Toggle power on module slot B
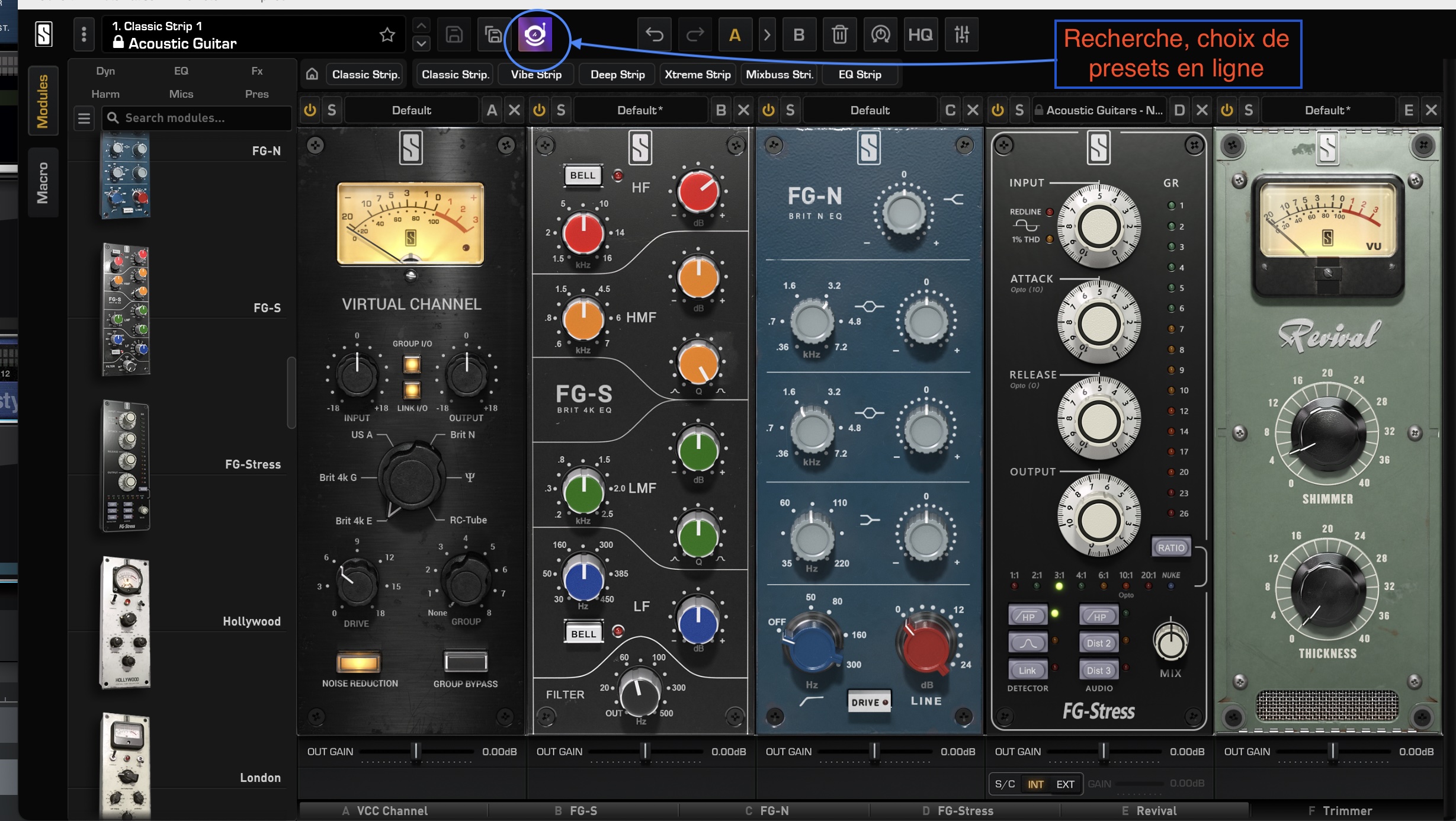The height and width of the screenshot is (821, 1456). tap(539, 110)
